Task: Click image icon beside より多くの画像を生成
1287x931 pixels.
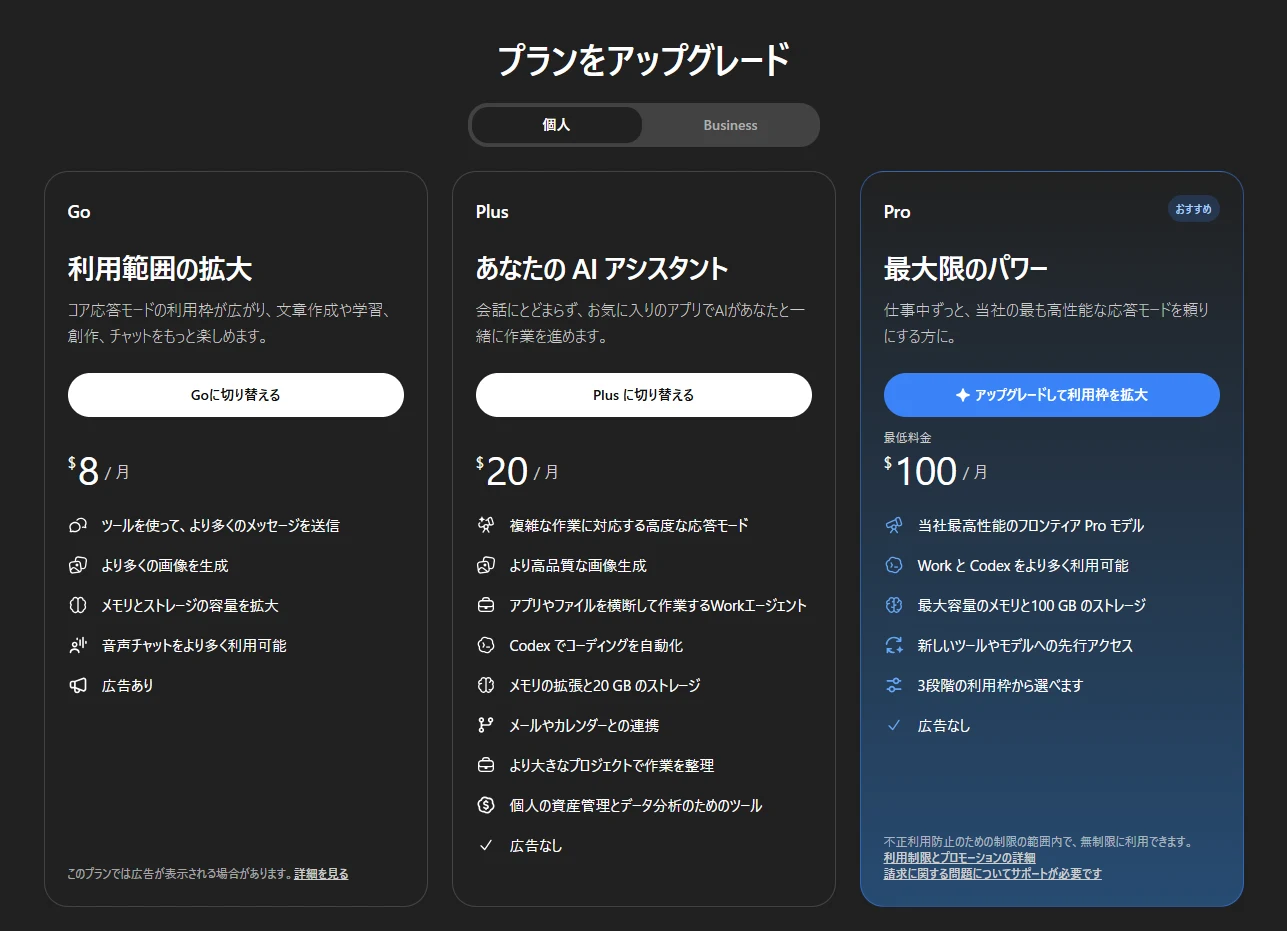Action: [x=78, y=565]
